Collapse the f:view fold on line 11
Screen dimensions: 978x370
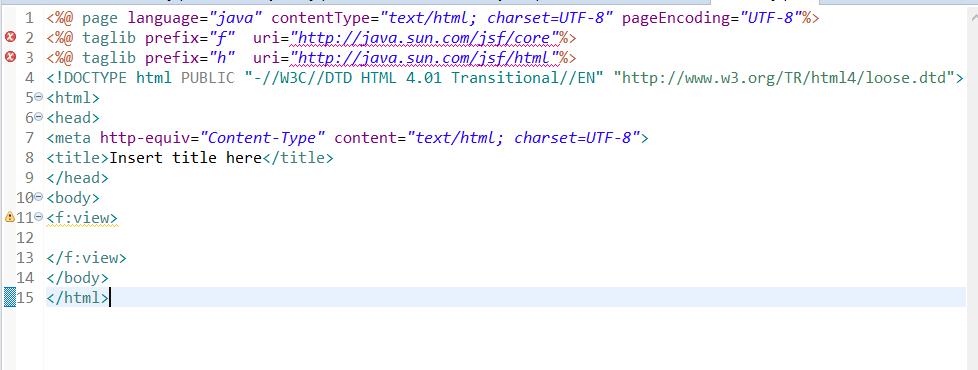coord(39,217)
